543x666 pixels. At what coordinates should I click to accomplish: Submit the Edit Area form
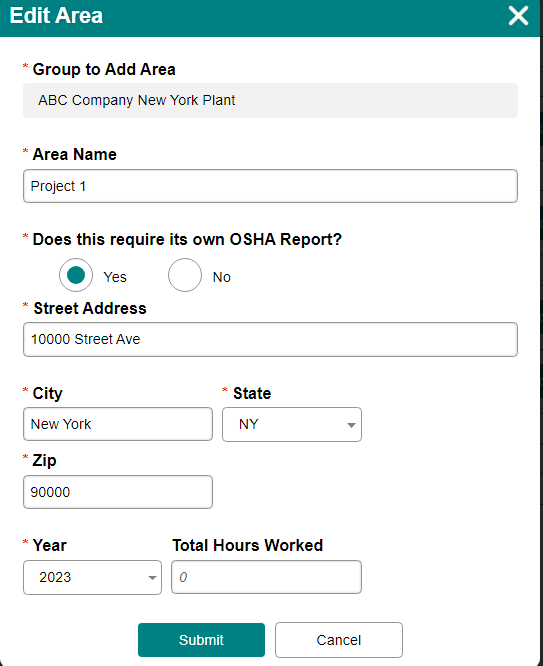click(201, 640)
